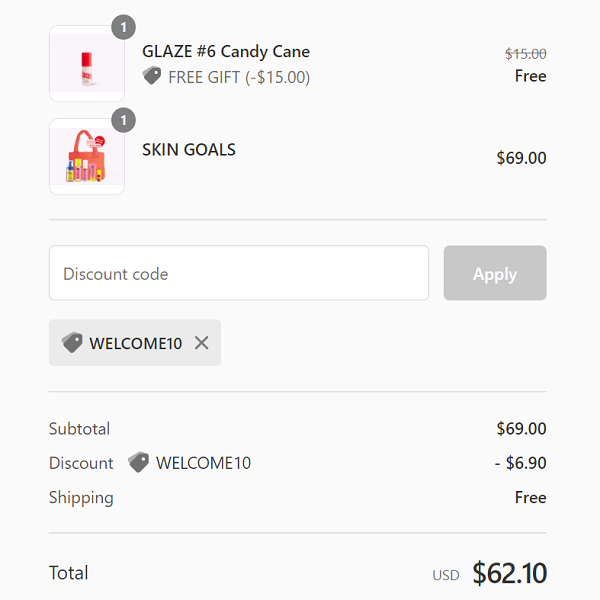
Task: Click the USD currency label
Action: tap(446, 575)
